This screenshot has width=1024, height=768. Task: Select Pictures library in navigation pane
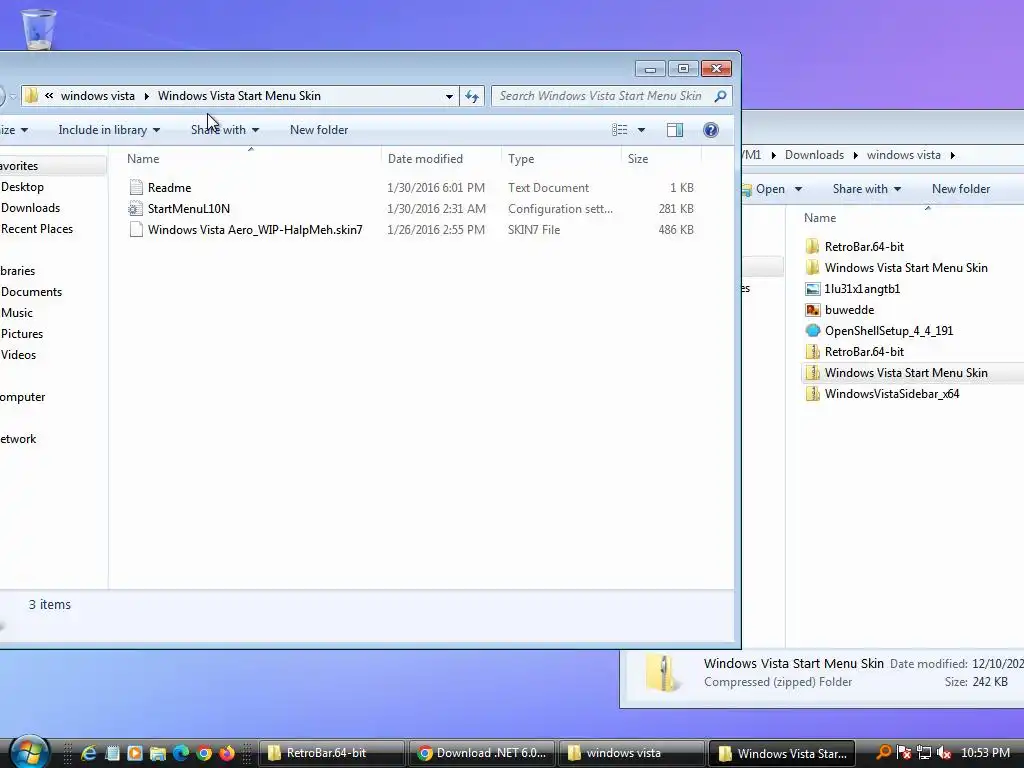(x=22, y=334)
